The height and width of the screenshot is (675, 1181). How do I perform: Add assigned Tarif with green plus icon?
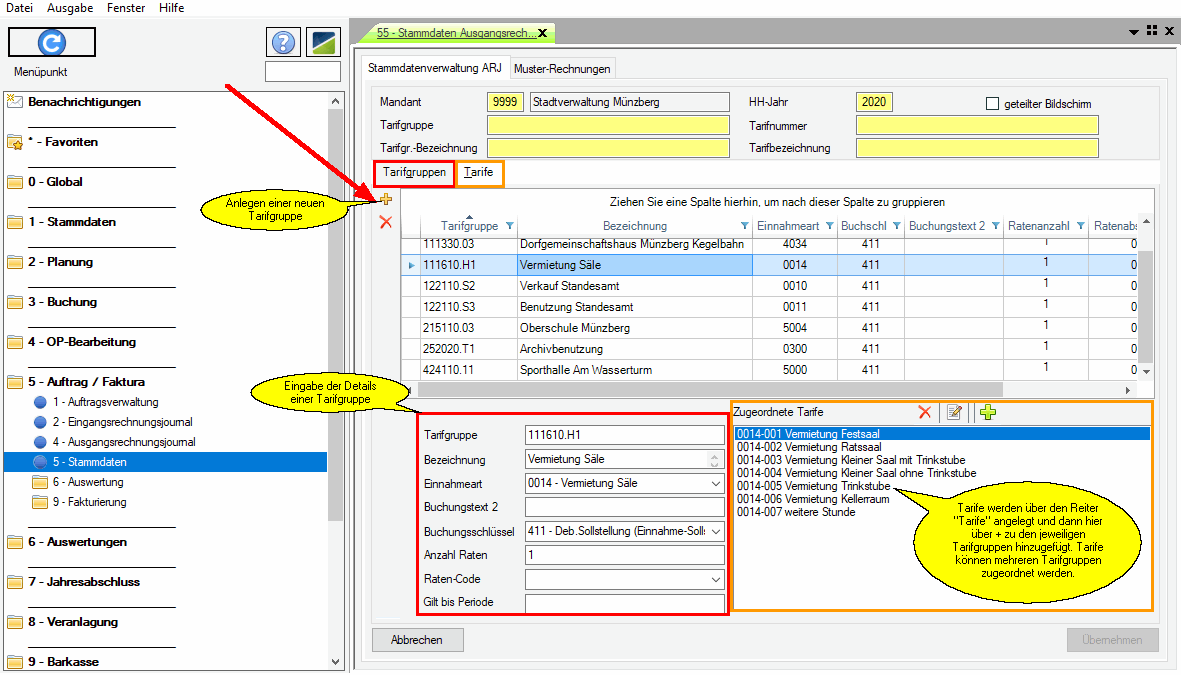988,412
